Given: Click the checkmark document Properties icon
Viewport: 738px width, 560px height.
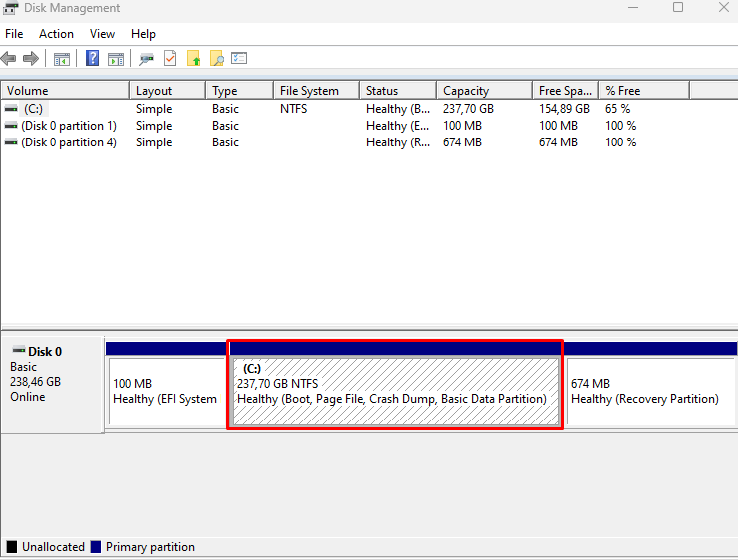Looking at the screenshot, I should pos(170,58).
